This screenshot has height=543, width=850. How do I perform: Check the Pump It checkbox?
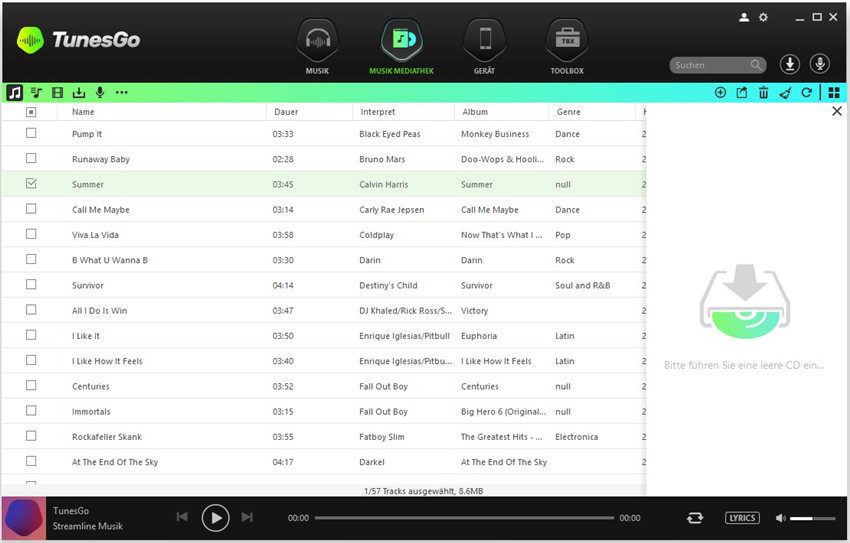(x=31, y=133)
